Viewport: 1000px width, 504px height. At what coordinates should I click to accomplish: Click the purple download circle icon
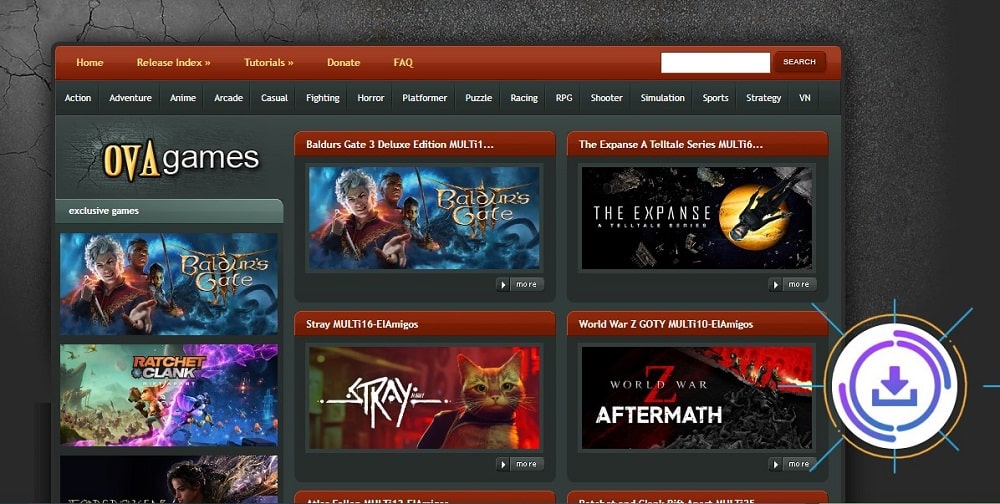point(894,386)
